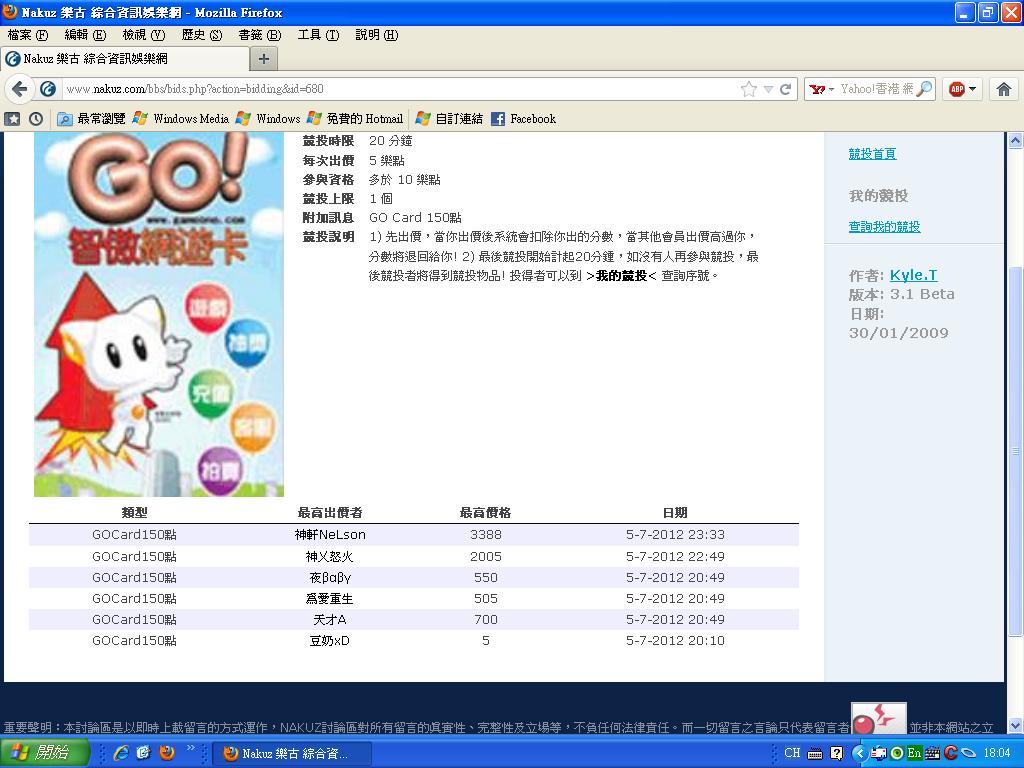Screen dimensions: 1024x768
Task: Select bidder name 天才A
Action: (x=330, y=619)
